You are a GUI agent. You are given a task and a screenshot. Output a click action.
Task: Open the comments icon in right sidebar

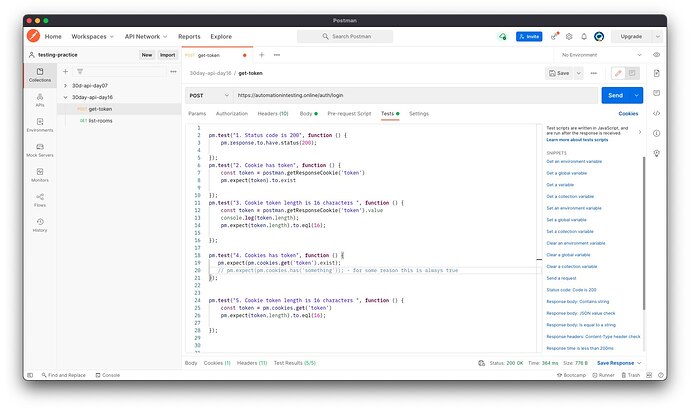point(657,93)
